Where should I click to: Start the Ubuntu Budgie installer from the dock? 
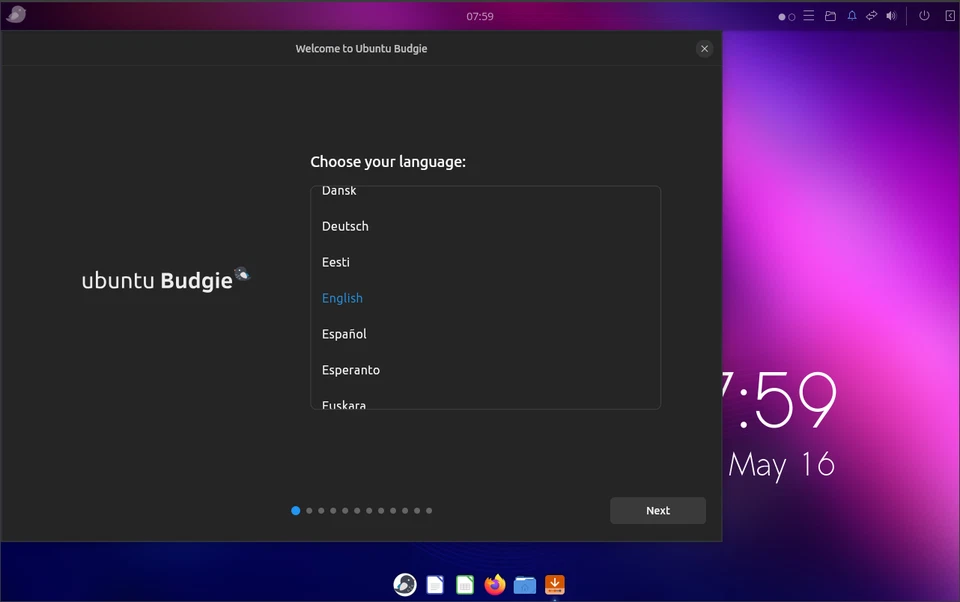pos(554,585)
